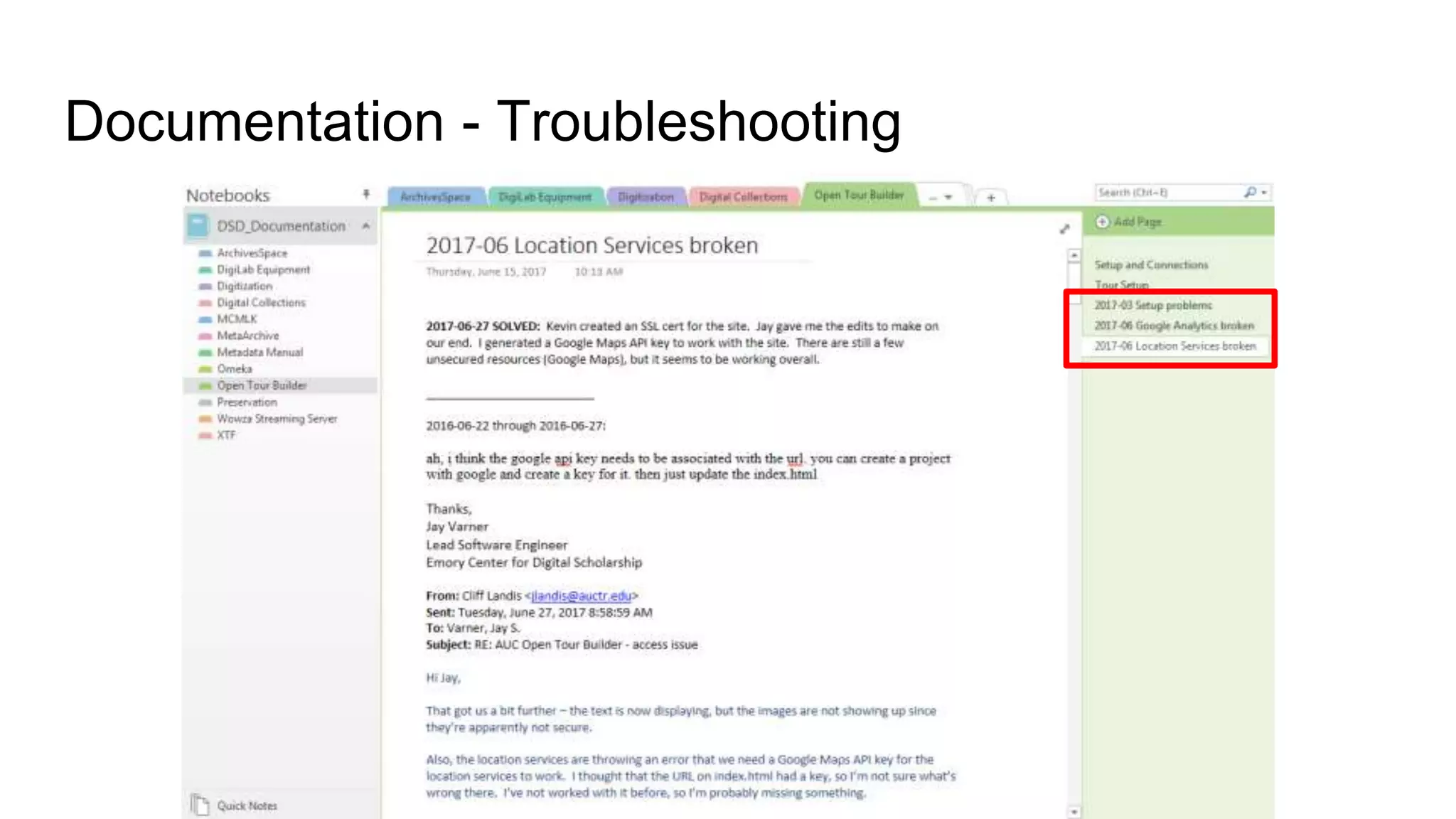The width and height of the screenshot is (1456, 819).
Task: Open the MCMLK section
Action: (x=237, y=319)
